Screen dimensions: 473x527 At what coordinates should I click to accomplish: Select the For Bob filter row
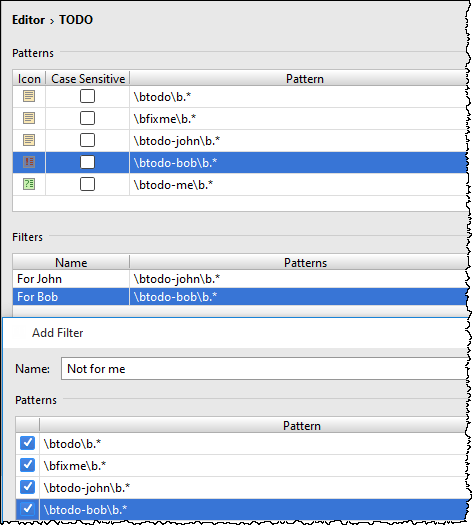click(x=240, y=297)
